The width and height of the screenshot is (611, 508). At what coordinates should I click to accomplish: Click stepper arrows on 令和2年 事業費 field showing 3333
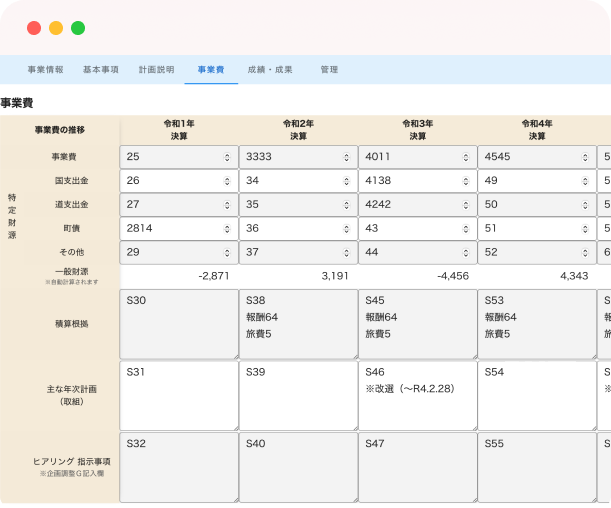click(x=347, y=157)
